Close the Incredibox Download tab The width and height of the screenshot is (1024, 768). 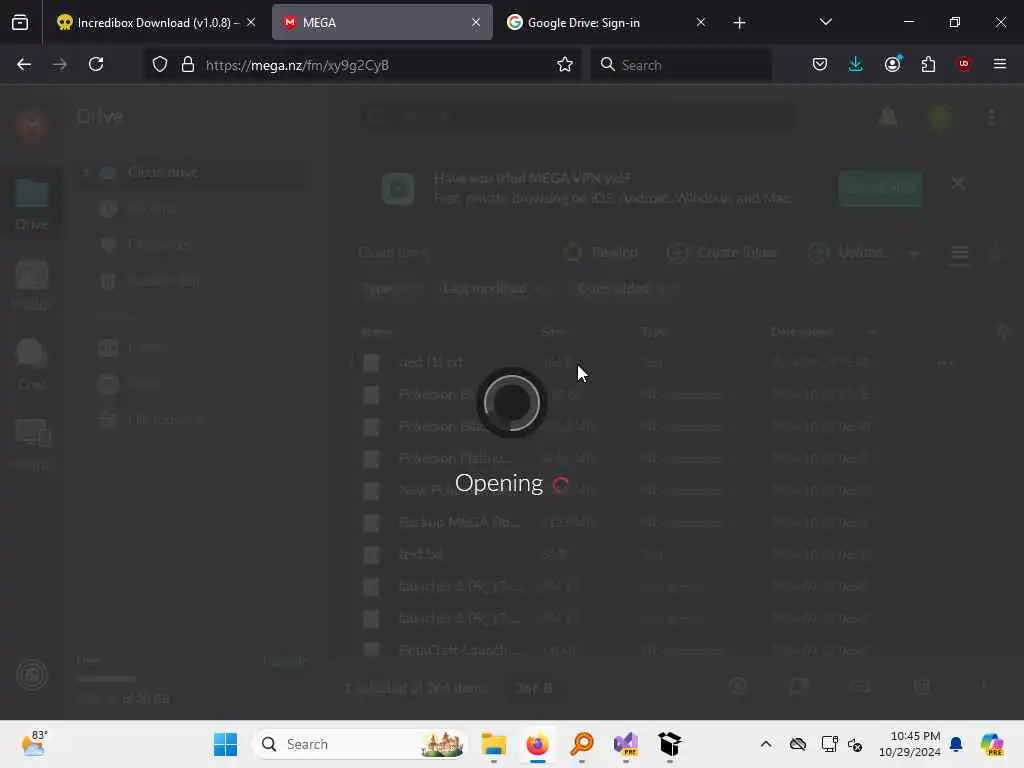tap(251, 23)
